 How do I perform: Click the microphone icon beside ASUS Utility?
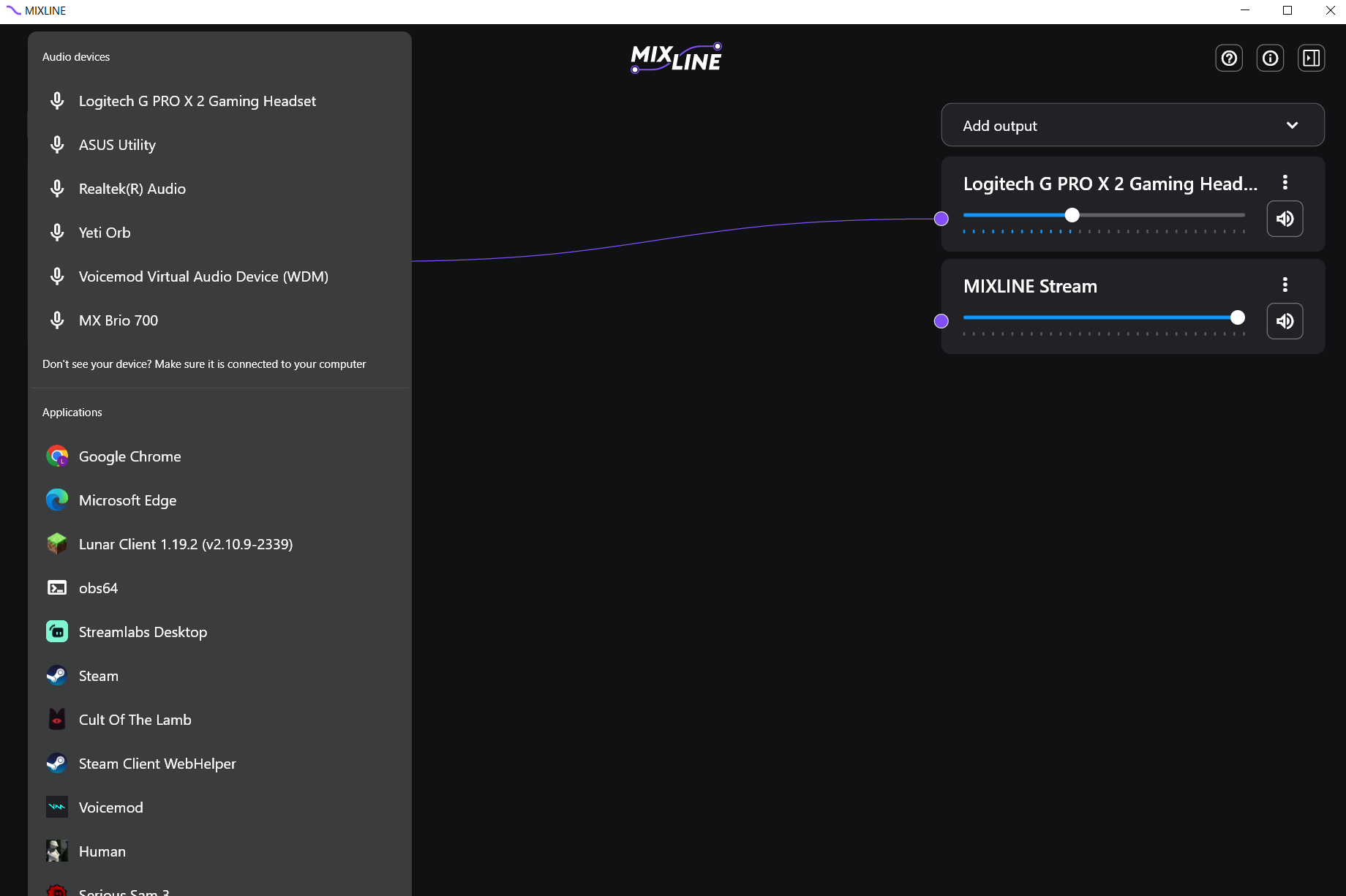pyautogui.click(x=57, y=145)
